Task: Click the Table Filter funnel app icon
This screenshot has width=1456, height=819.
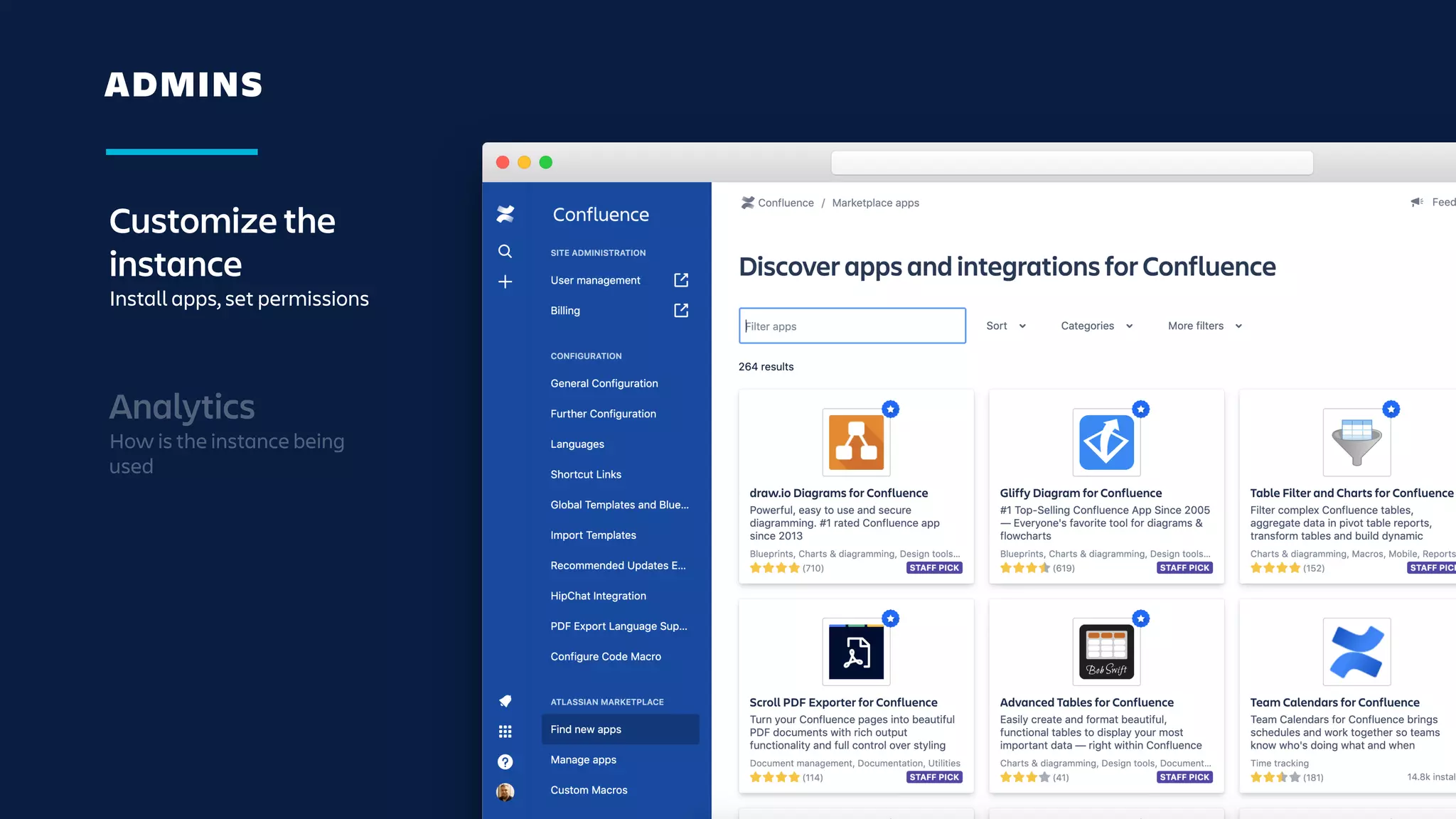Action: 1356,442
